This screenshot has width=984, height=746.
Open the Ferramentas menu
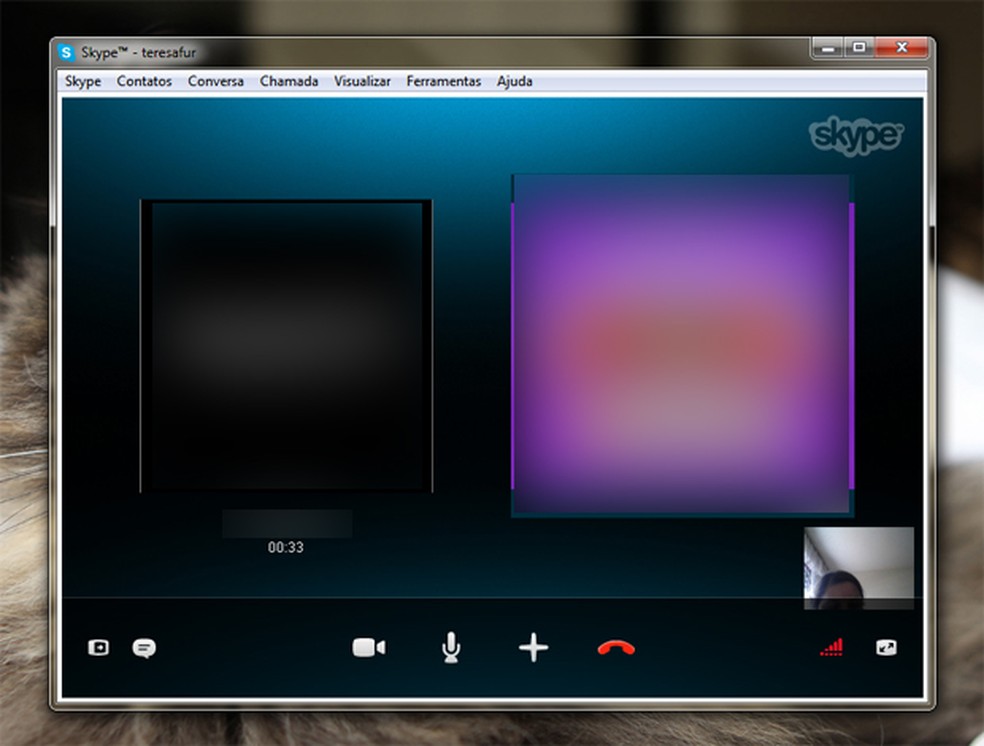[x=444, y=82]
